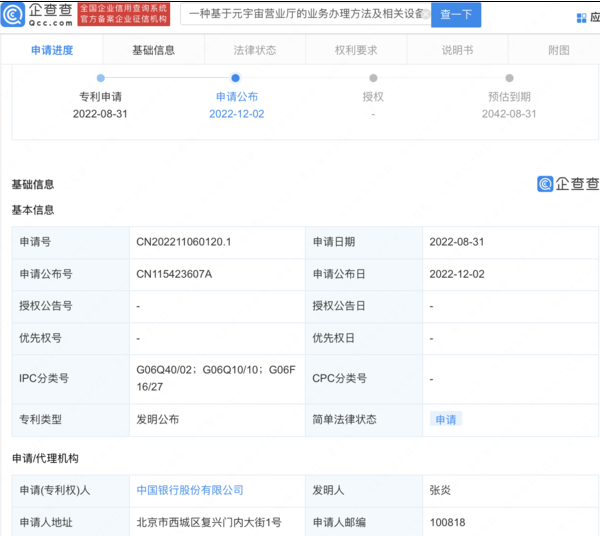The image size is (600, 536).
Task: Open the 权利要求 tab
Action: click(356, 50)
